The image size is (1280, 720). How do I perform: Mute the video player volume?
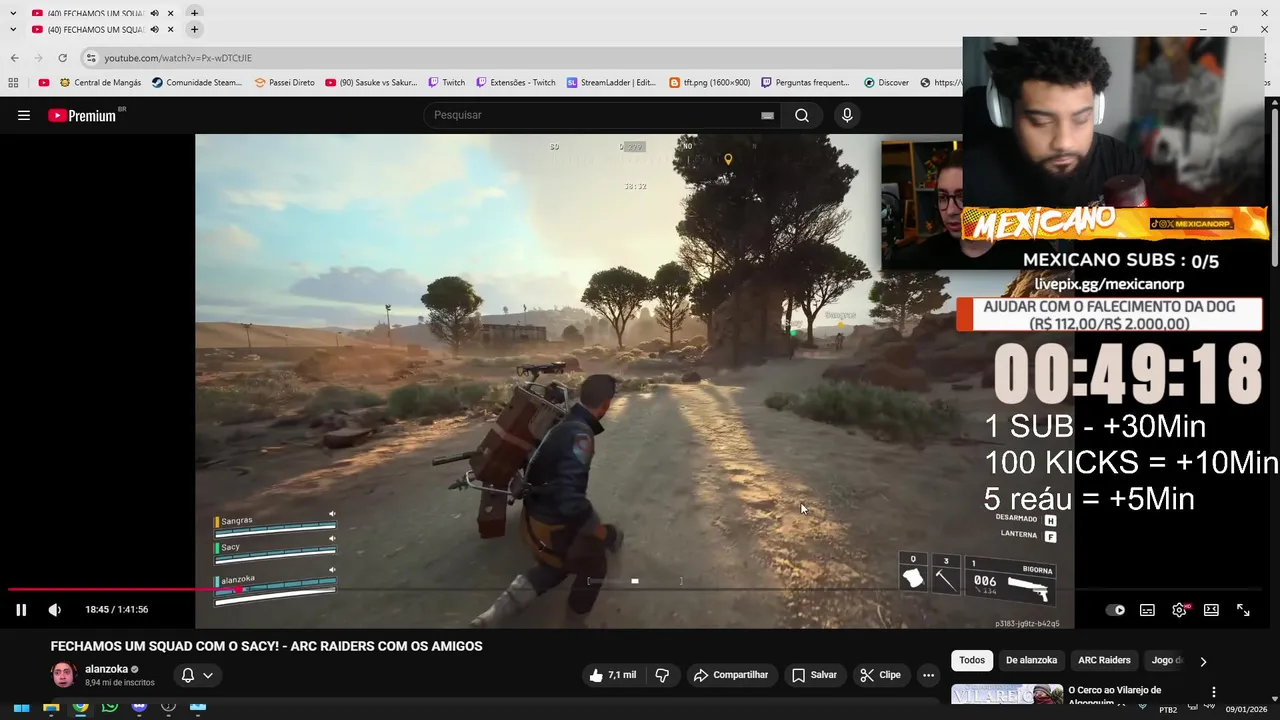[x=55, y=610]
